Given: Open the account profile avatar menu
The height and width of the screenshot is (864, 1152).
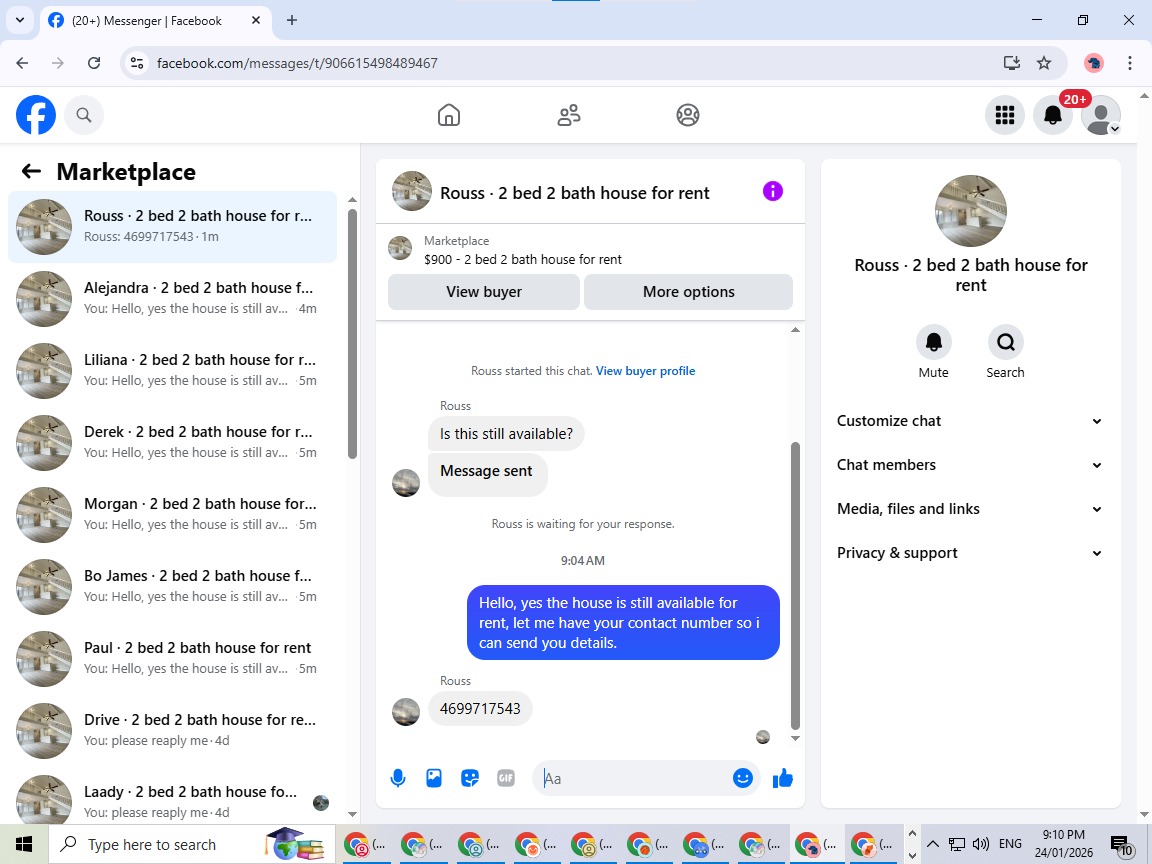Looking at the screenshot, I should [1101, 115].
